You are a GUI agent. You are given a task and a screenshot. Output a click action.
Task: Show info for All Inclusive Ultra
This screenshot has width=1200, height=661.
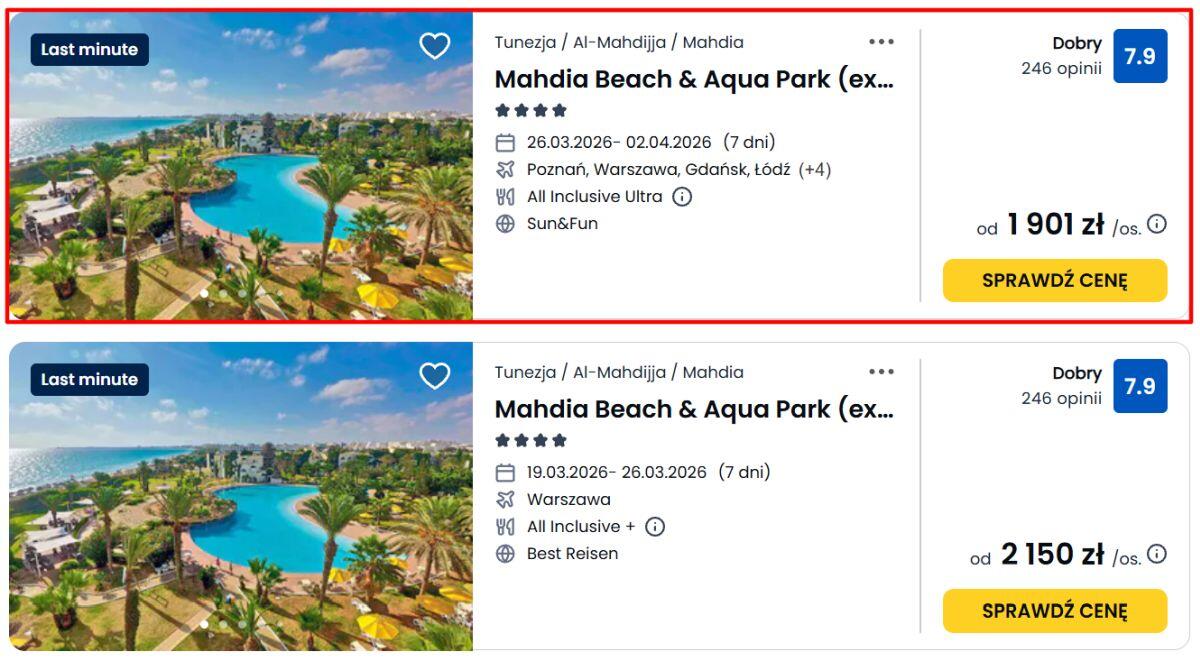(x=682, y=197)
